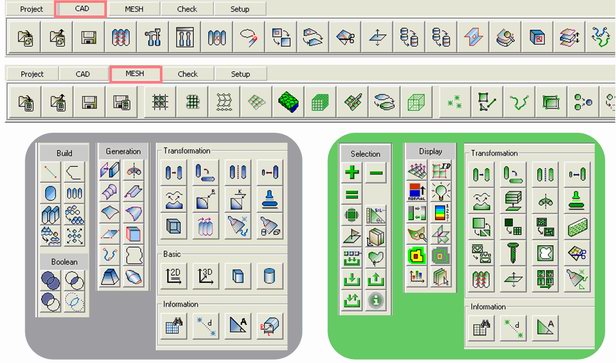Click the line drawing icon under Build
Viewport: 616px width, 363px height.
pos(50,172)
